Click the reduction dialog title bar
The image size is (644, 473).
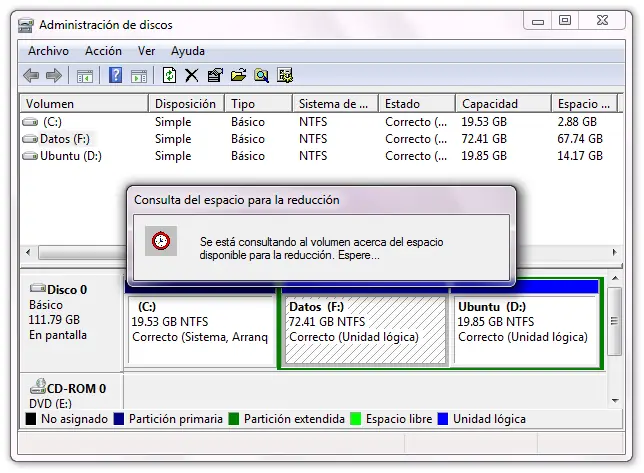click(x=321, y=200)
